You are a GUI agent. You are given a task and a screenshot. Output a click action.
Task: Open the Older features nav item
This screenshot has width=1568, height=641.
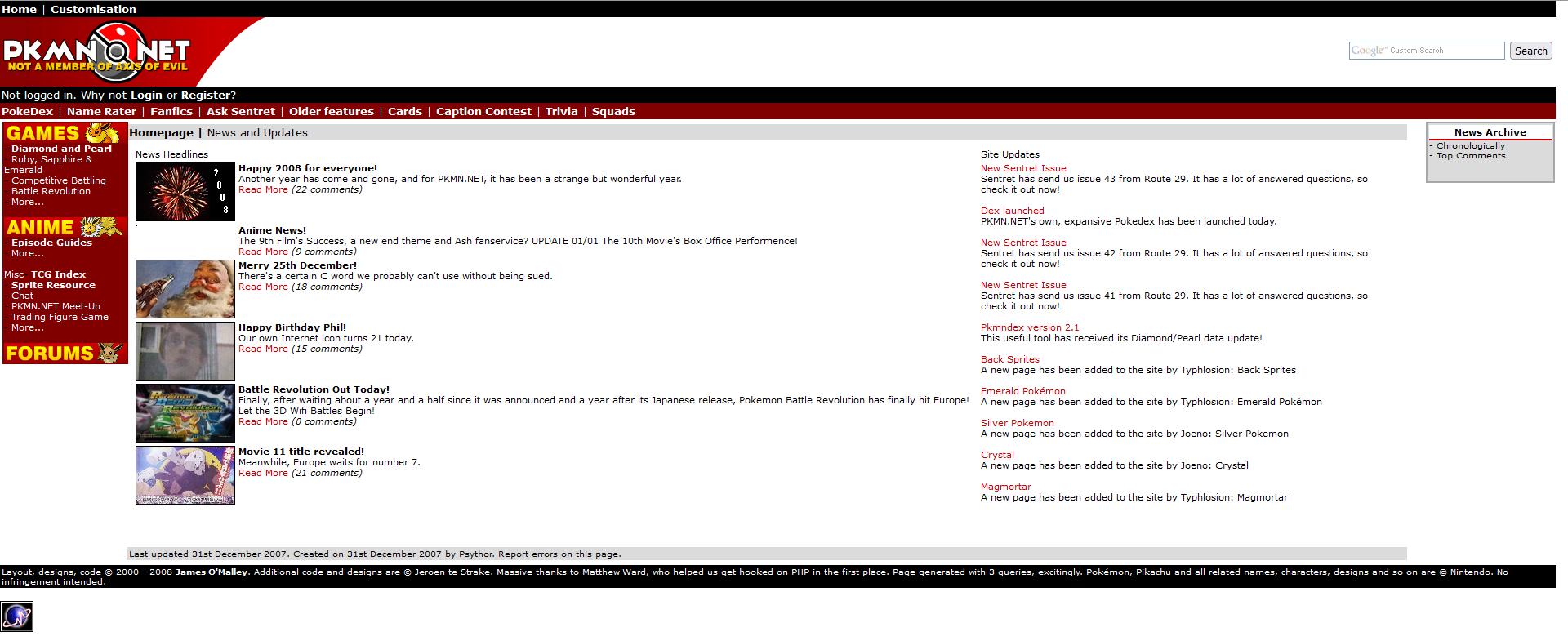(x=331, y=111)
